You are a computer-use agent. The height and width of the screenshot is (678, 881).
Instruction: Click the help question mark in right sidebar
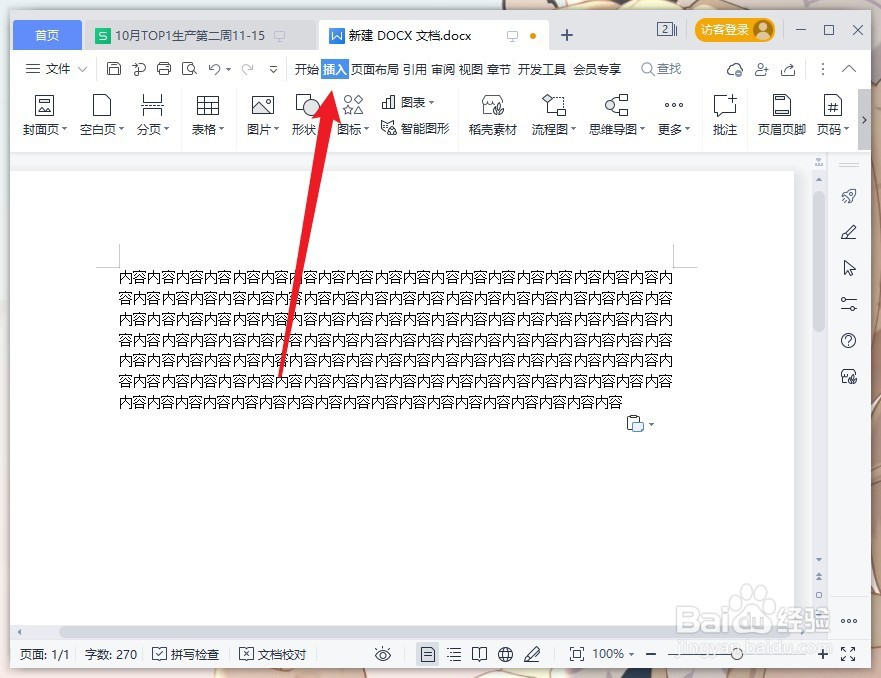(x=848, y=340)
